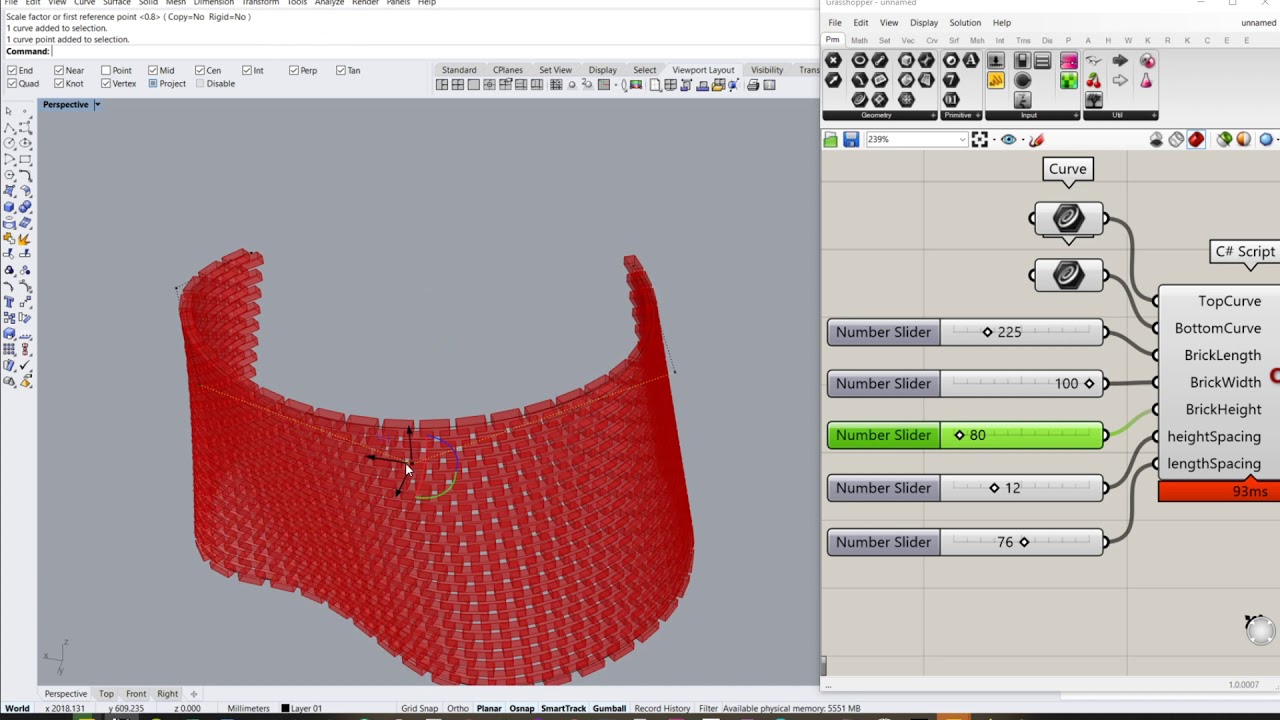This screenshot has height=720, width=1280.
Task: Toggle the Near osnap checkbox
Action: coord(59,71)
